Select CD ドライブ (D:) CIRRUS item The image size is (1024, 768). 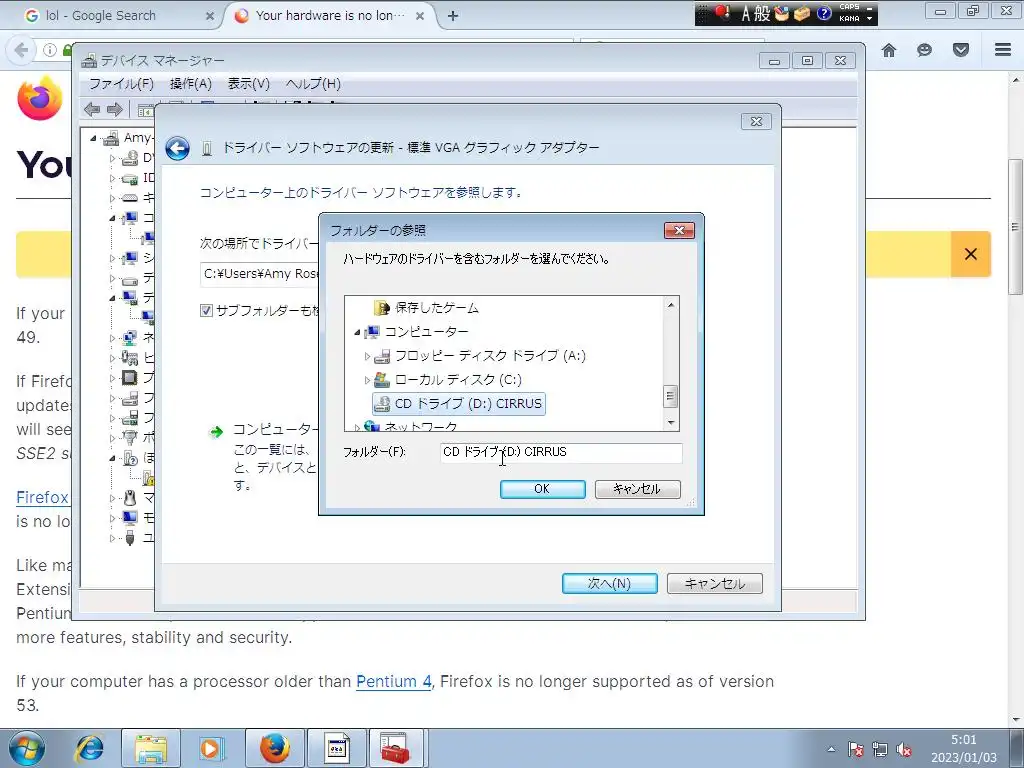(458, 404)
